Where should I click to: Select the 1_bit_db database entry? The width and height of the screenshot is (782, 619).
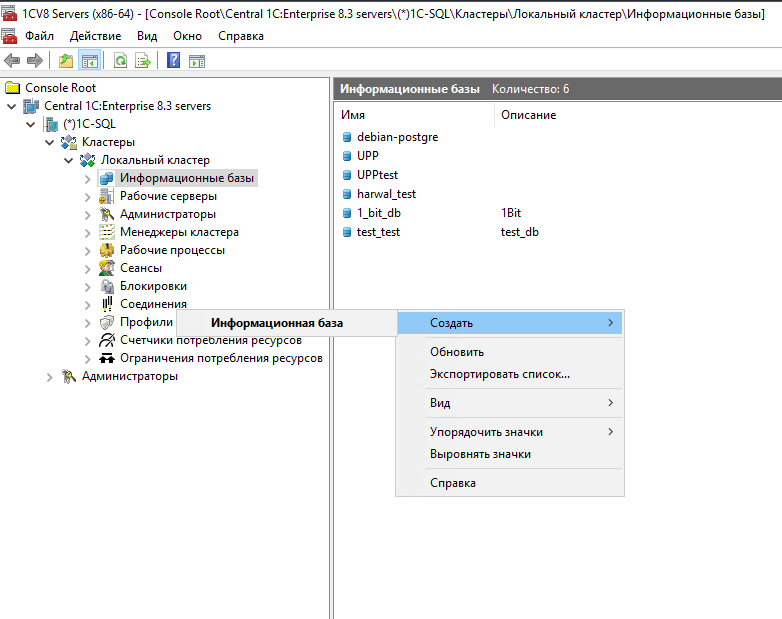[x=379, y=213]
